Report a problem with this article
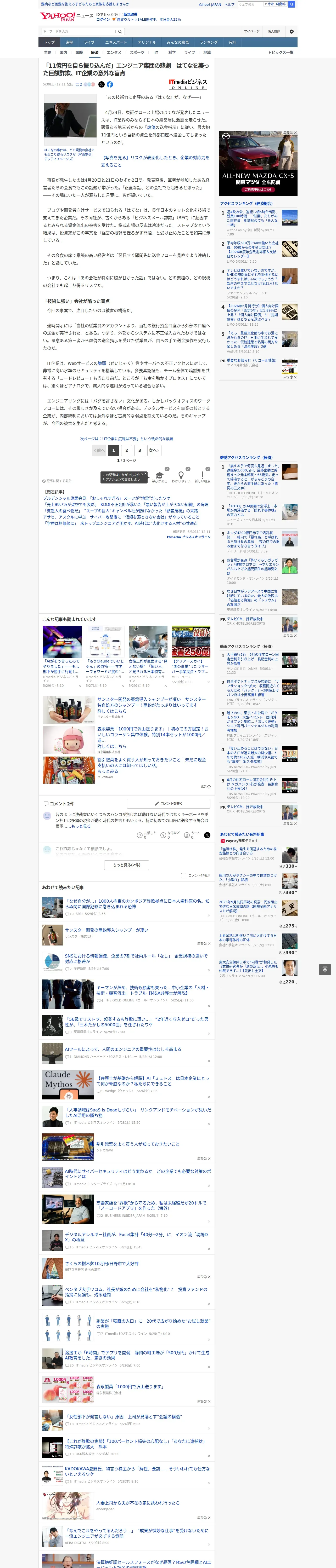The width and height of the screenshot is (336, 1568). click(57, 481)
